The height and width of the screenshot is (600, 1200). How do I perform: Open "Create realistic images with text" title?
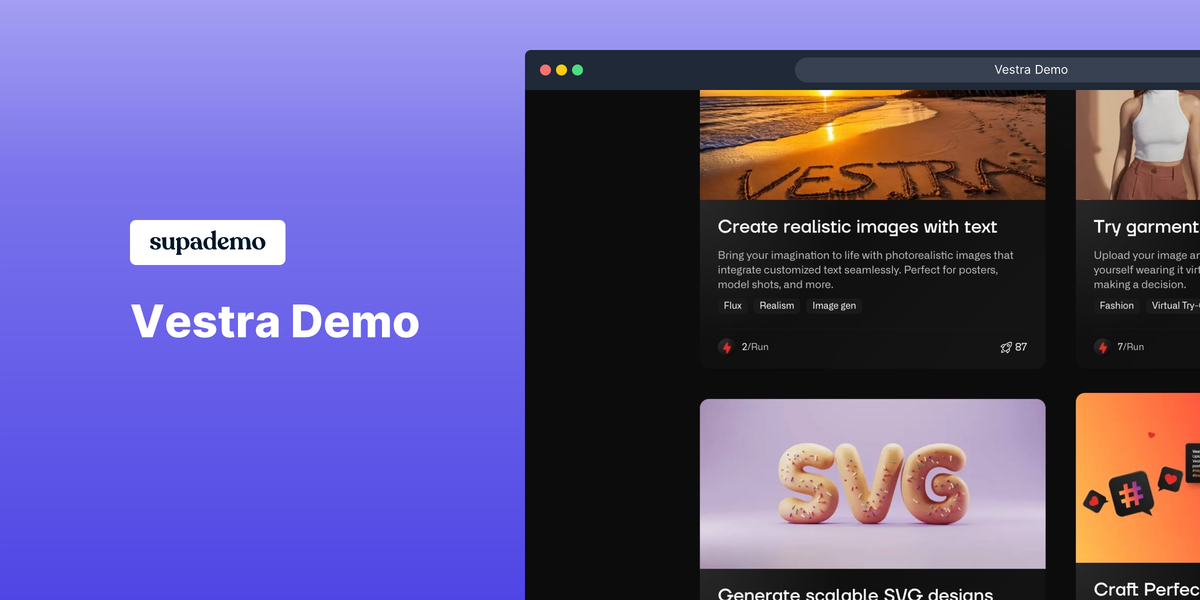point(857,227)
